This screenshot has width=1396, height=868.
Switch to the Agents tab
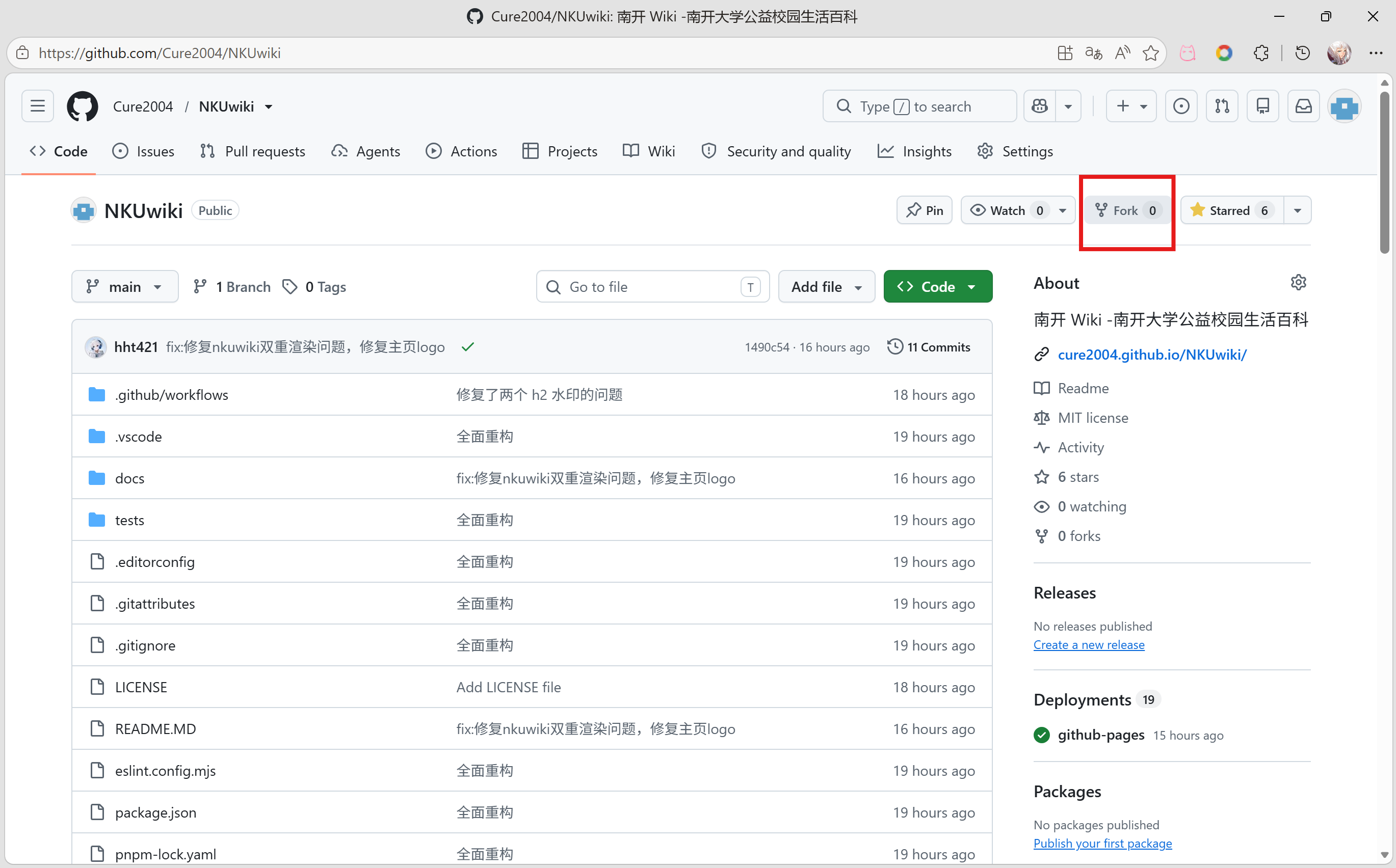tap(366, 152)
